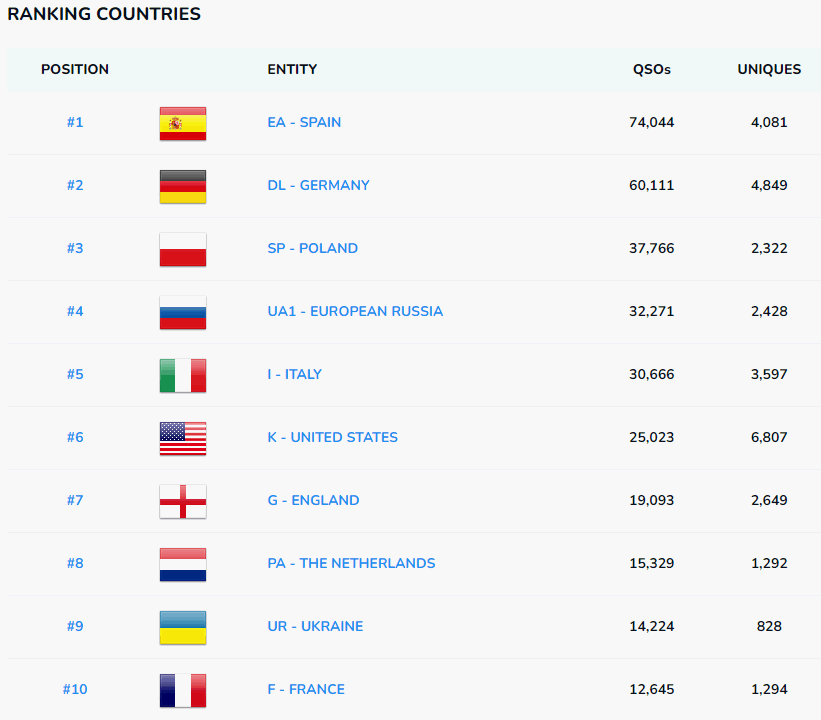Viewport: 821px width, 720px height.
Task: Click the #1 position link
Action: coord(75,122)
